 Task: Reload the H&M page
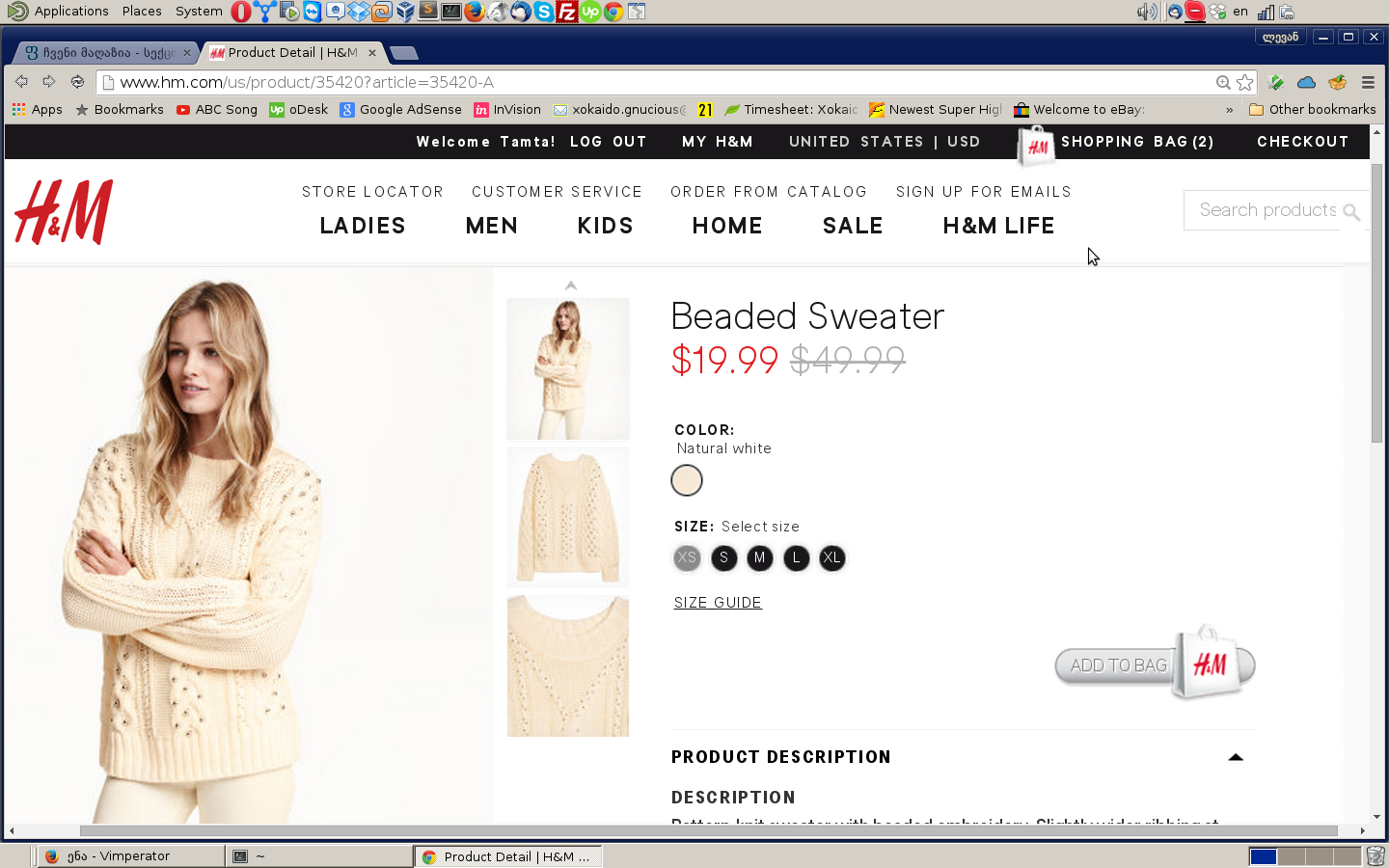[77, 82]
